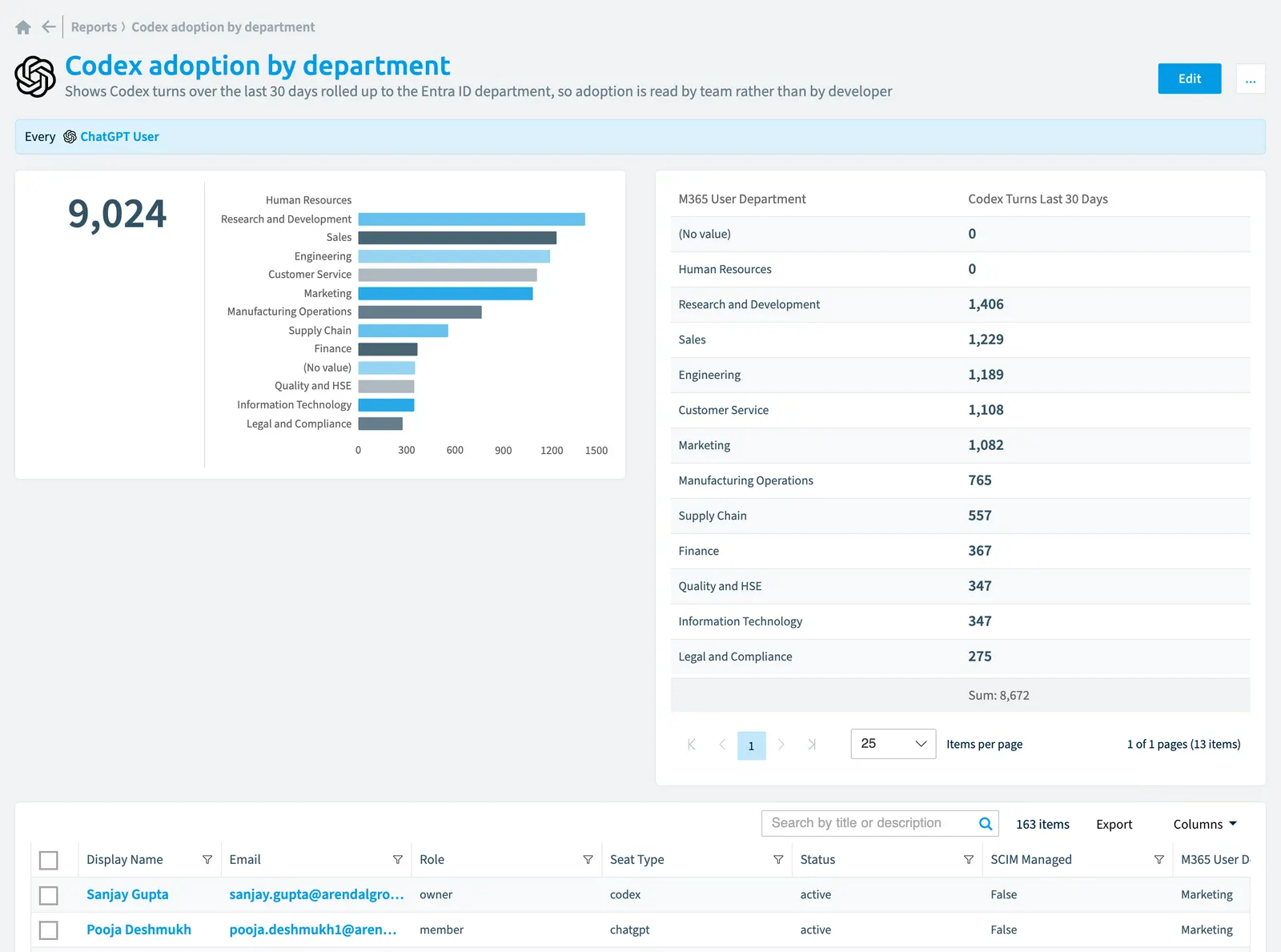
Task: Expand the Columns dropdown
Action: [1205, 824]
